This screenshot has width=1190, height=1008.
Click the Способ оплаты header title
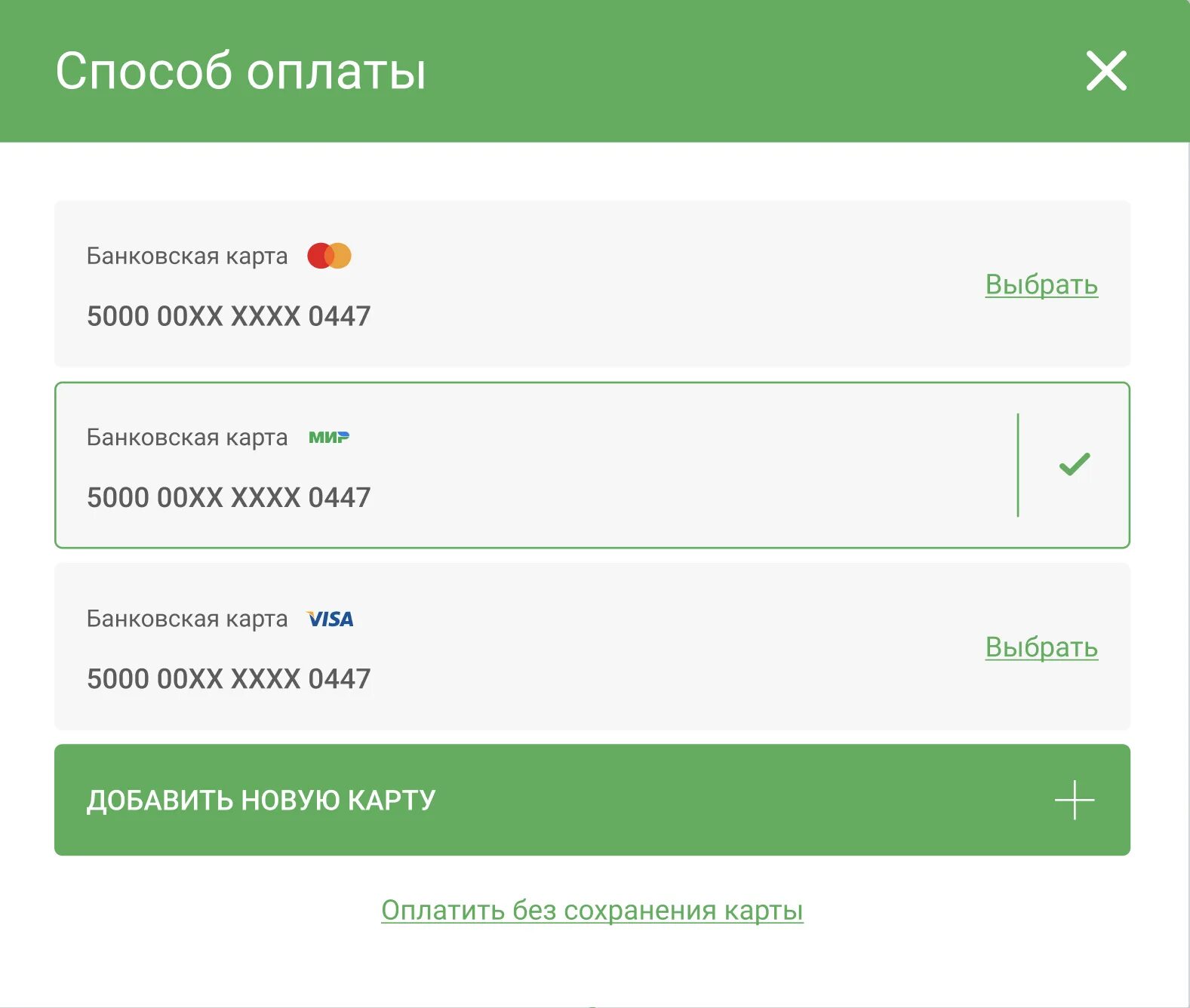pyautogui.click(x=241, y=72)
